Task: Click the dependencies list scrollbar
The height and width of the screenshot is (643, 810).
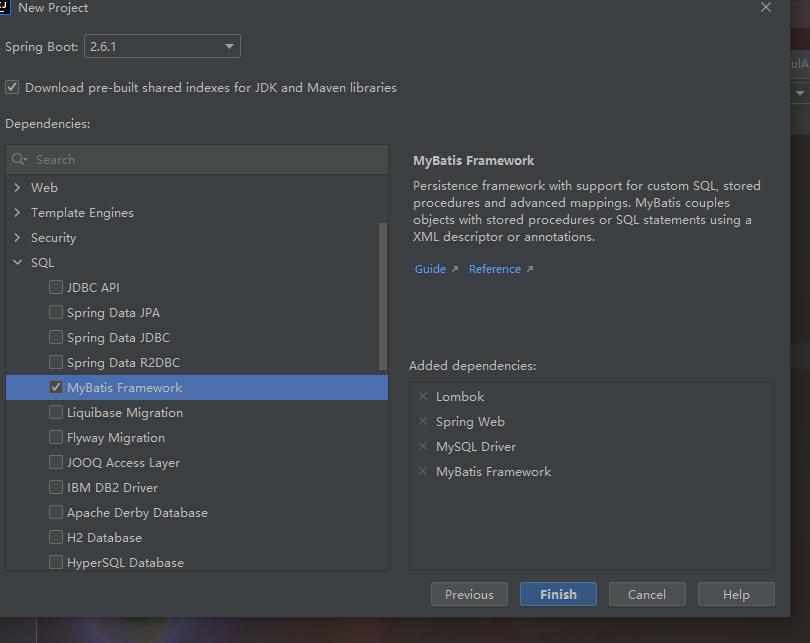Action: (x=383, y=296)
